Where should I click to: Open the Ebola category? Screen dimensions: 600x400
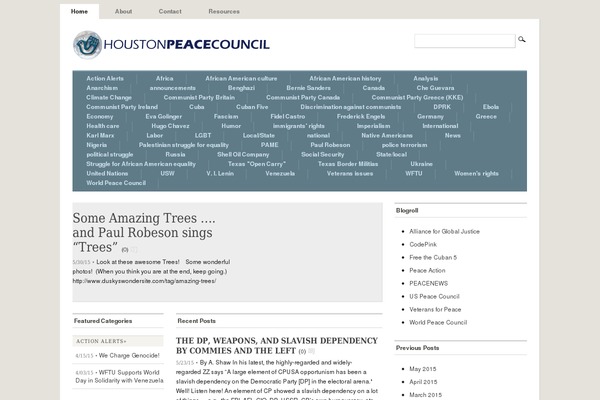coord(491,107)
